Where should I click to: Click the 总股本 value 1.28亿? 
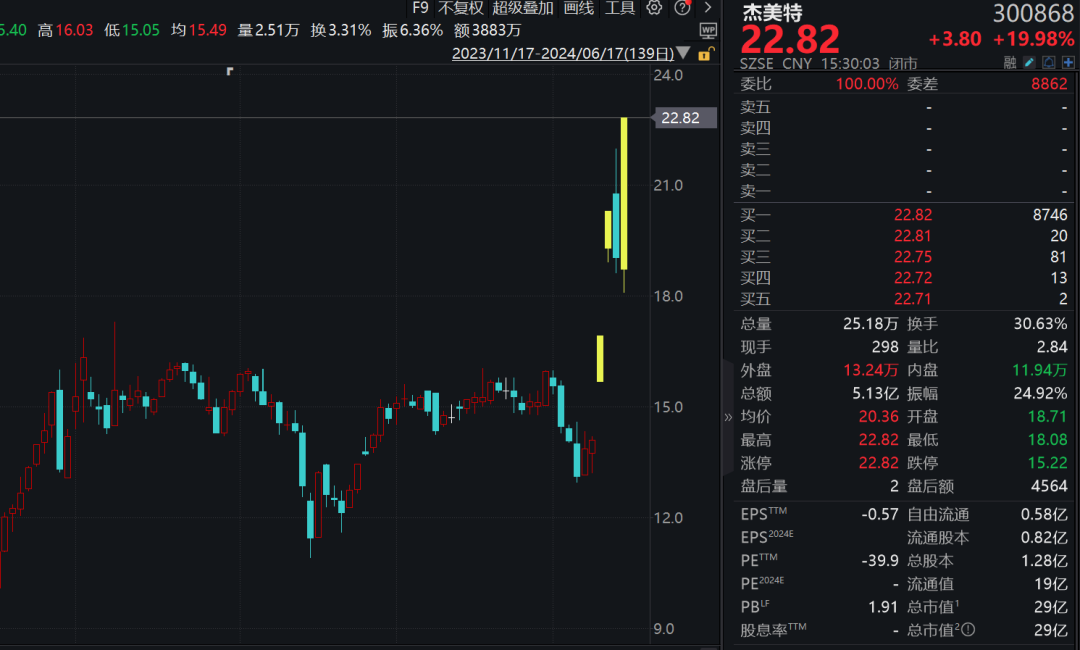click(1044, 561)
